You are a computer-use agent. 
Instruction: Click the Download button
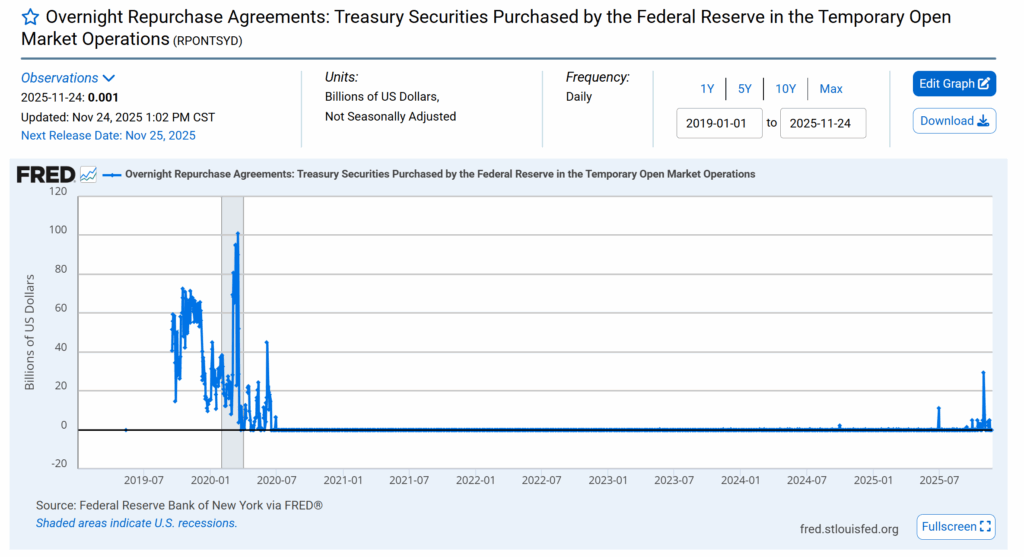tap(954, 121)
